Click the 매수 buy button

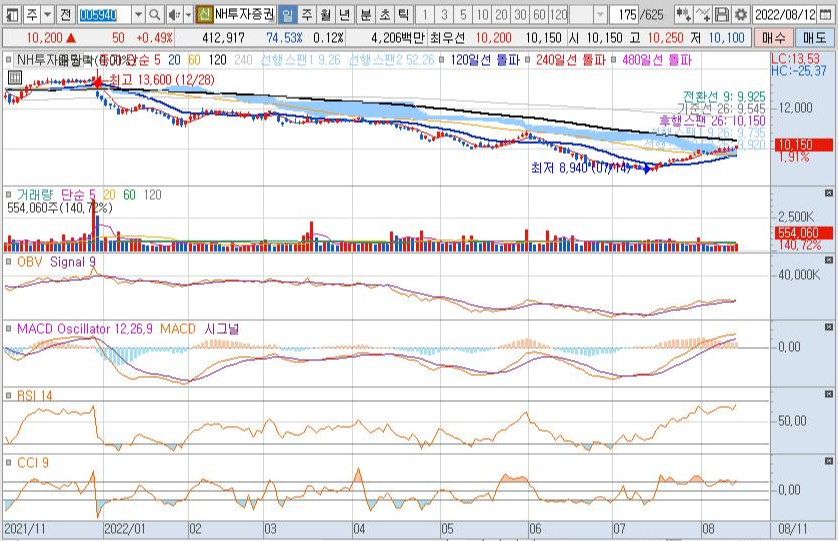[x=773, y=38]
